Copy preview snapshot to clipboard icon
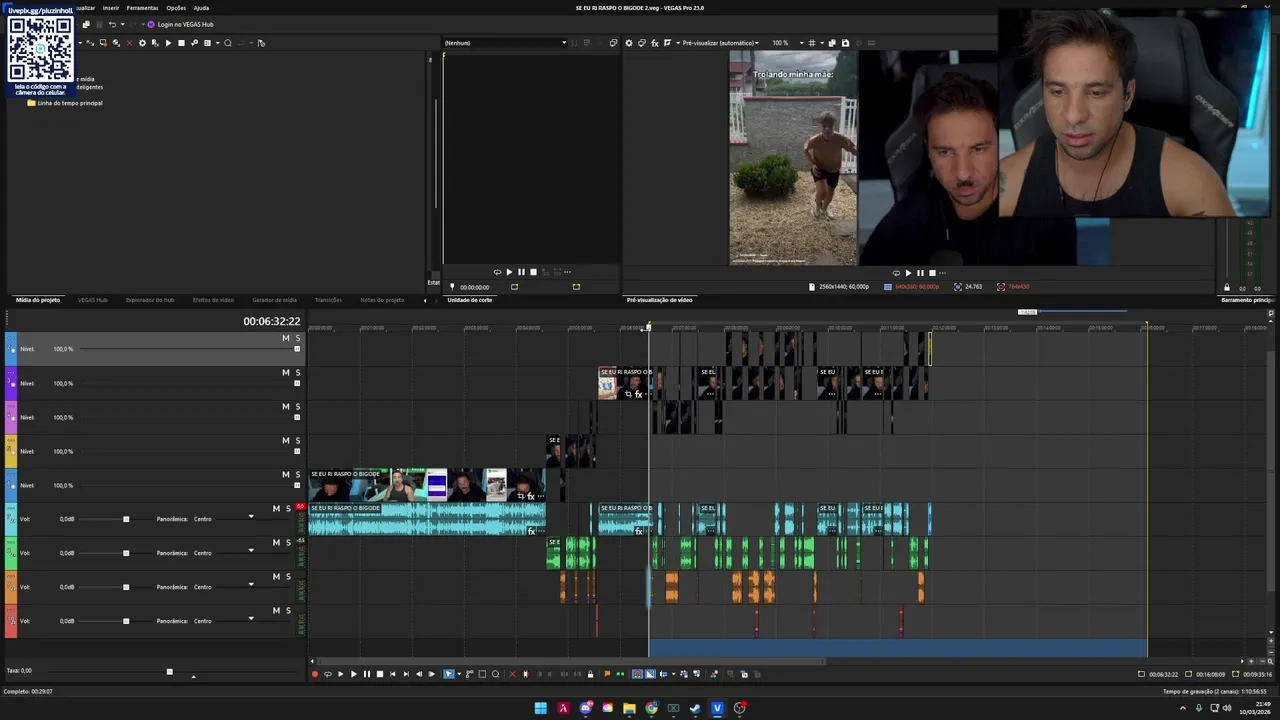Screen dimensions: 1280x720 point(832,43)
